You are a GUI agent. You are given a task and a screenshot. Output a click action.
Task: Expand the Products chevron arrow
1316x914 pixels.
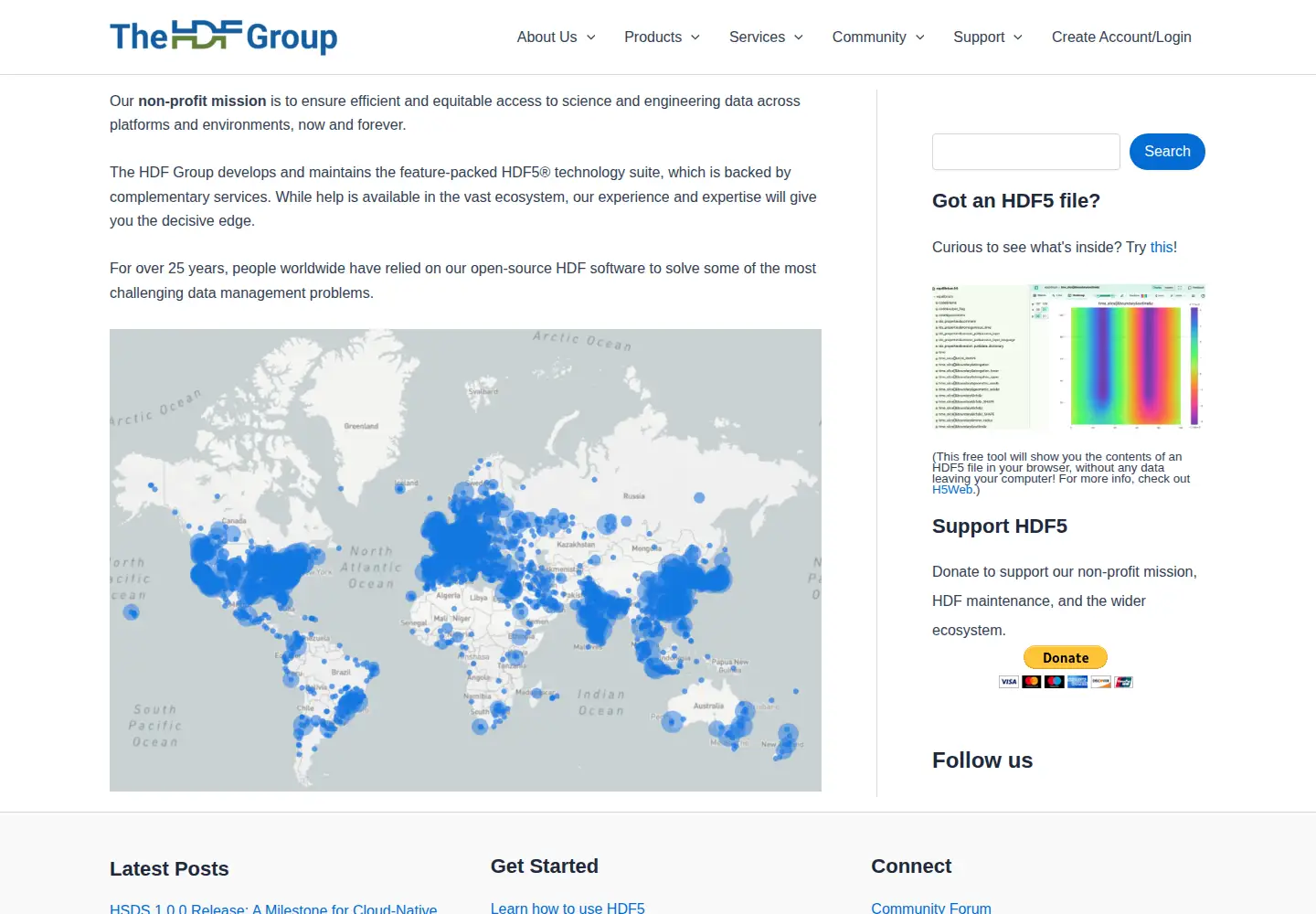pos(695,37)
